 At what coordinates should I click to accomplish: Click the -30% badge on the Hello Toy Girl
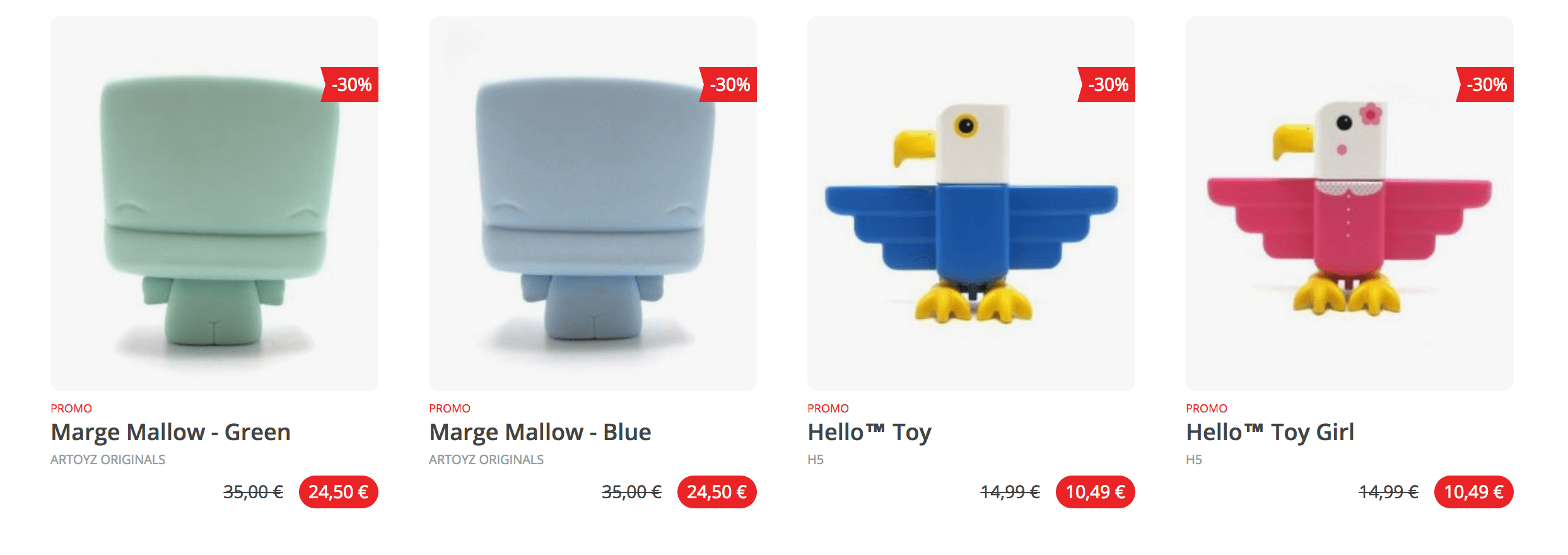1485,85
